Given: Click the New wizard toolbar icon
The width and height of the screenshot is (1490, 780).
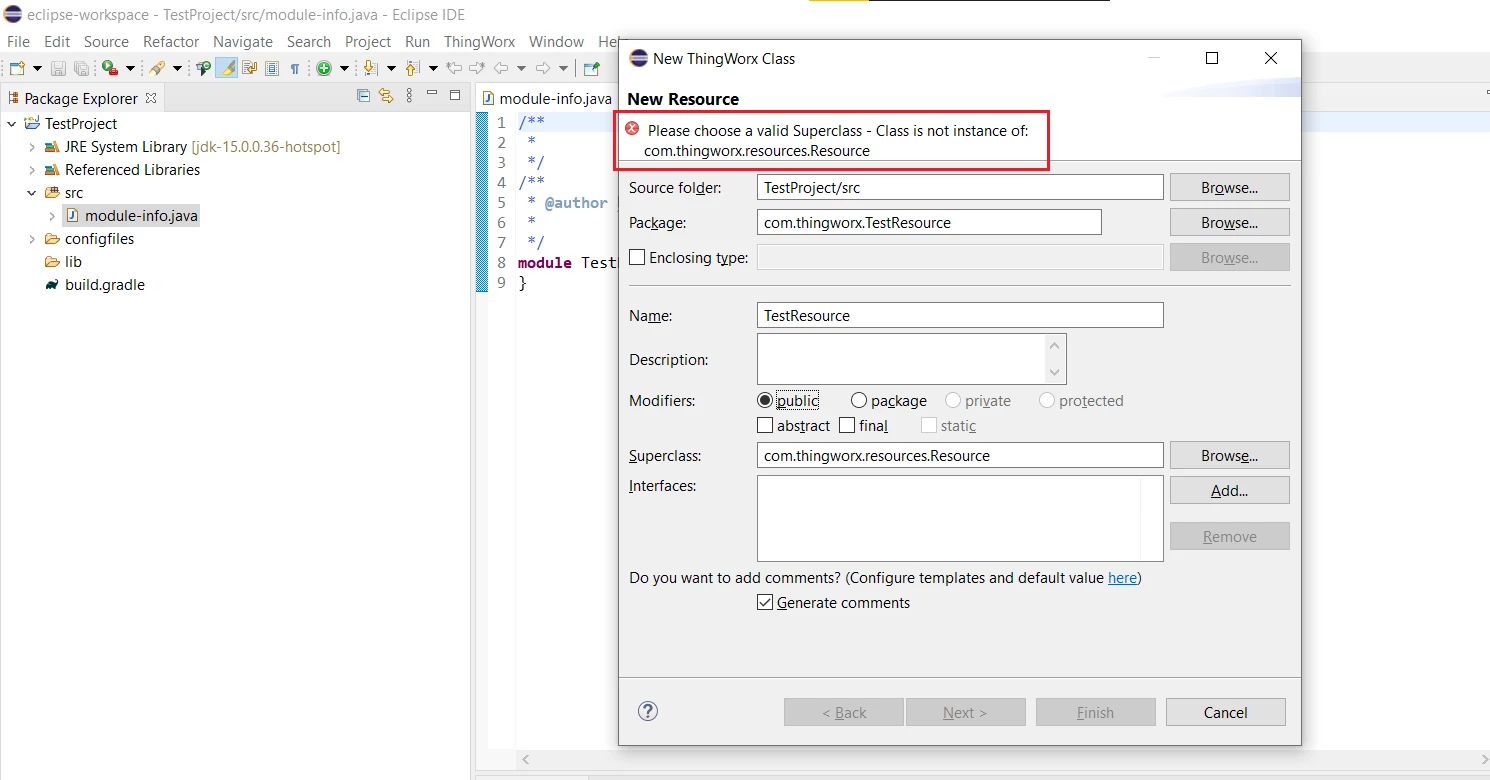Looking at the screenshot, I should coord(17,68).
